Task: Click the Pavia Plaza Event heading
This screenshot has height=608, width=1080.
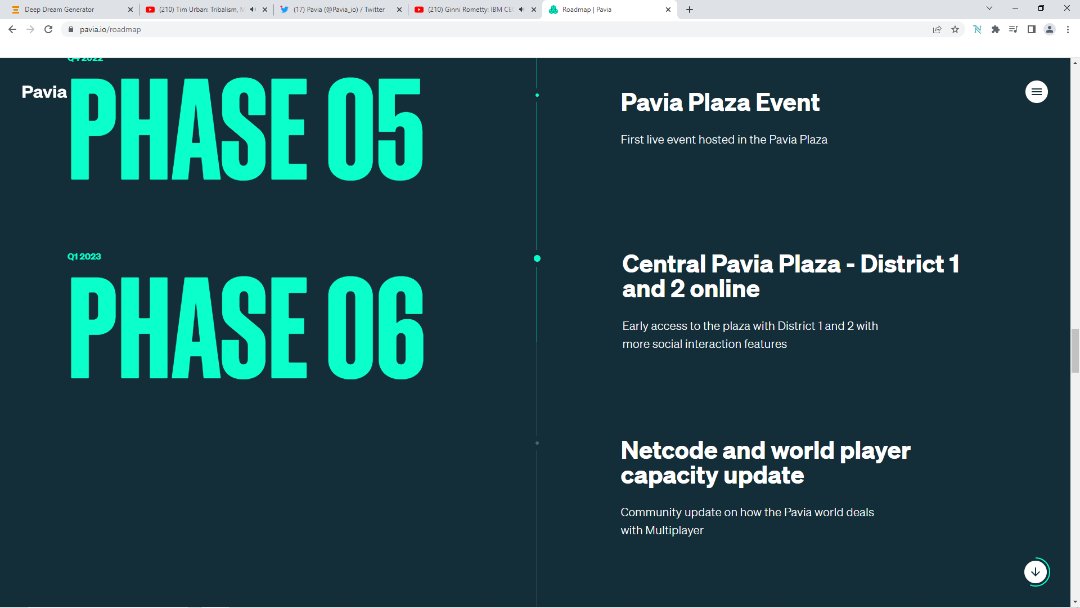Action: [720, 103]
